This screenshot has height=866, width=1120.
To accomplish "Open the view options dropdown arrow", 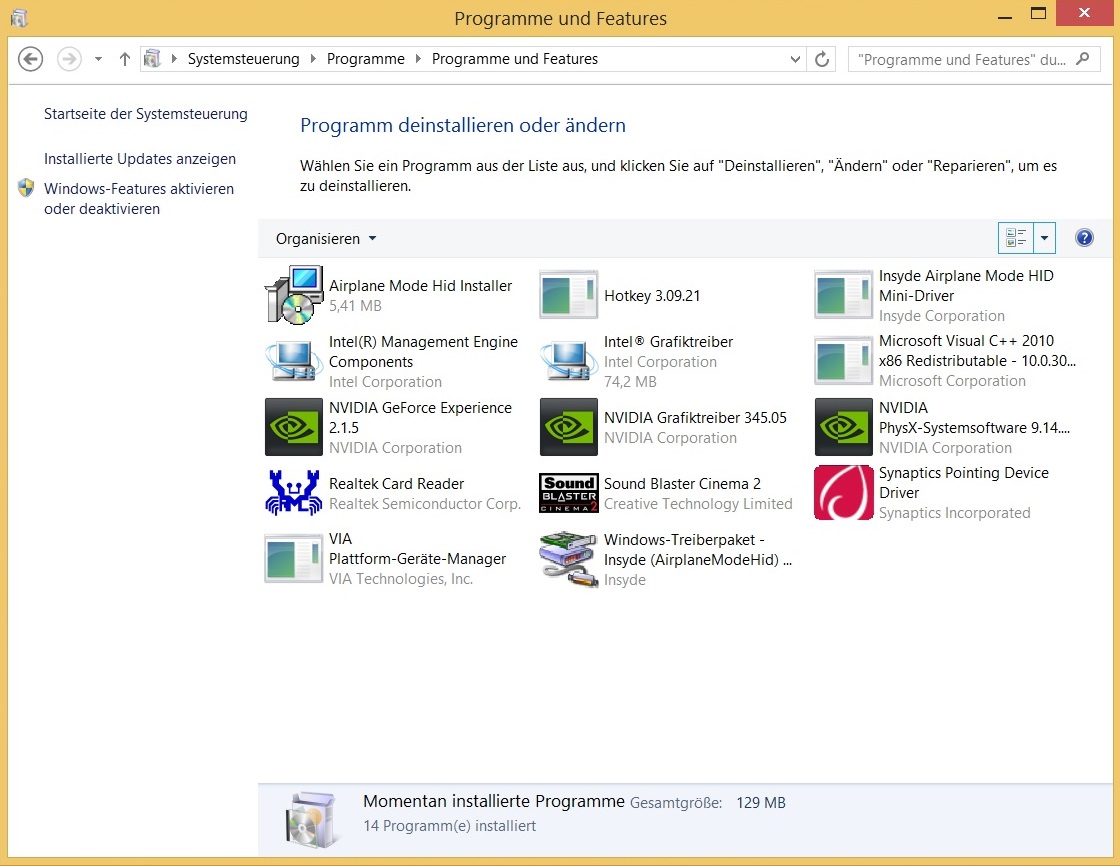I will tap(1044, 237).
